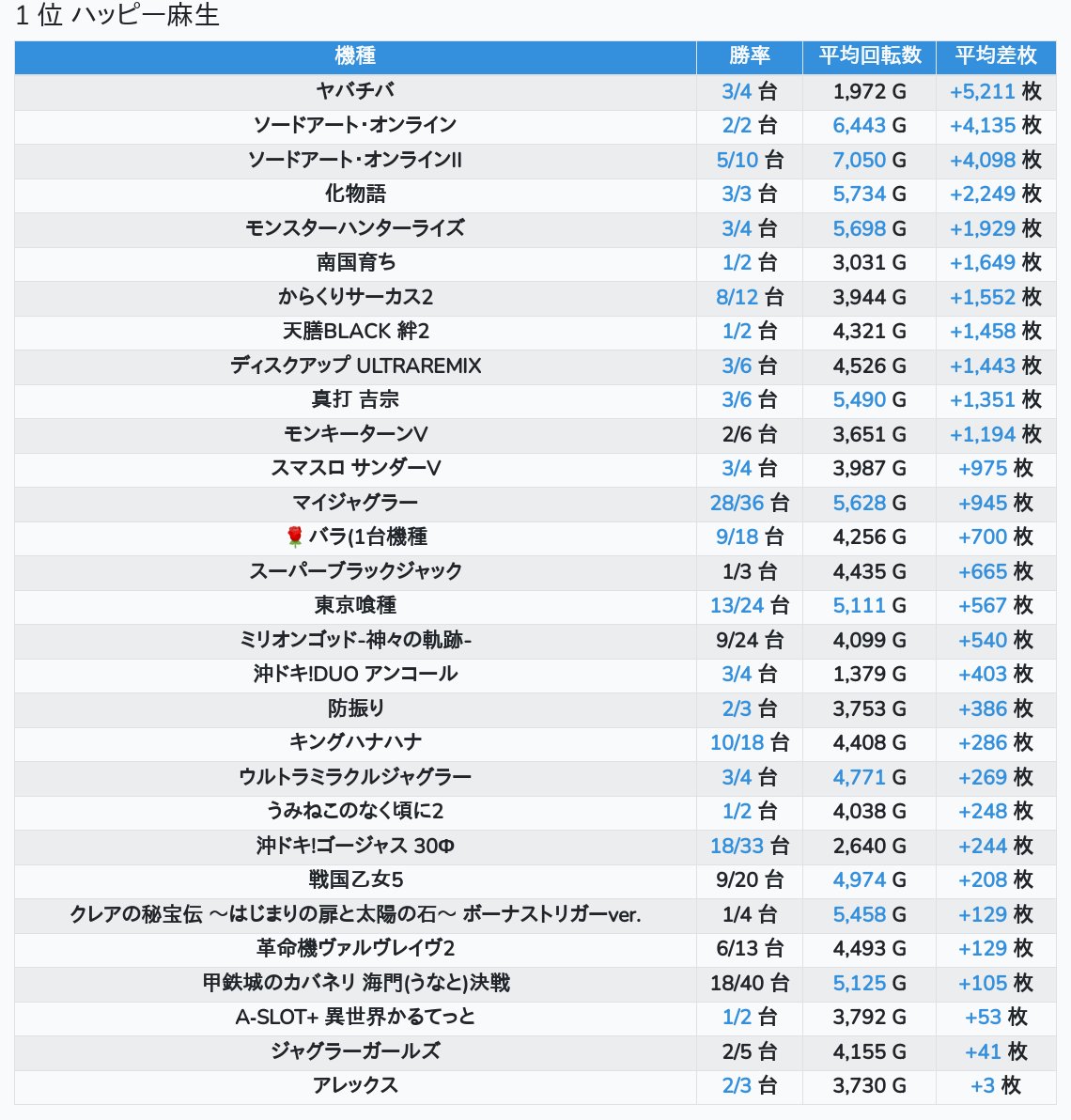Click the 防振り machine name
Screen dimensions: 1071x1120
355,708
